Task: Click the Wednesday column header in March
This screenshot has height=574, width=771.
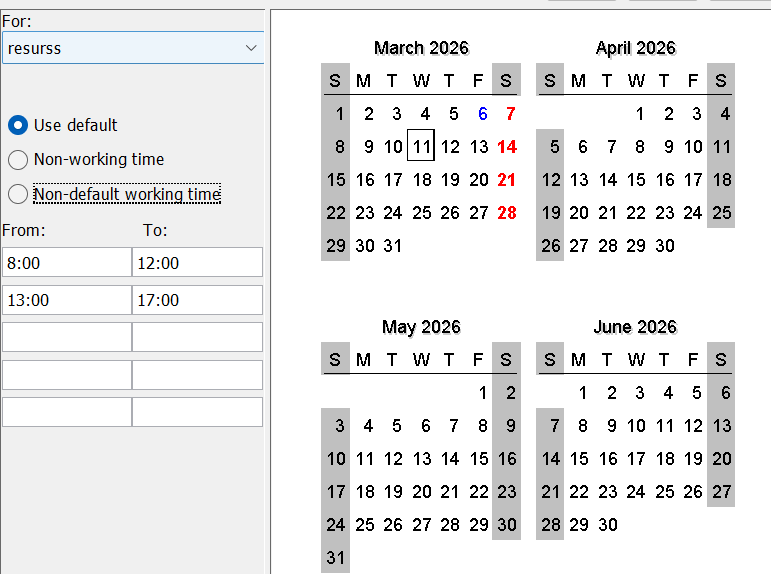Action: pyautogui.click(x=421, y=80)
